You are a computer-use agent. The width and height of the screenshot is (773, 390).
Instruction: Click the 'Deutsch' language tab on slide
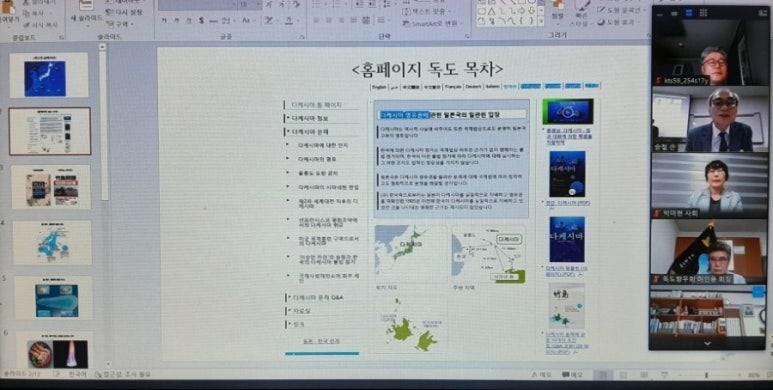(473, 86)
